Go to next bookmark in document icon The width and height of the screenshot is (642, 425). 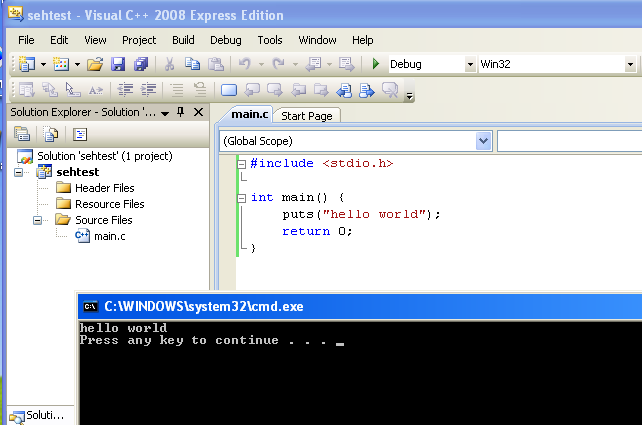(x=367, y=90)
